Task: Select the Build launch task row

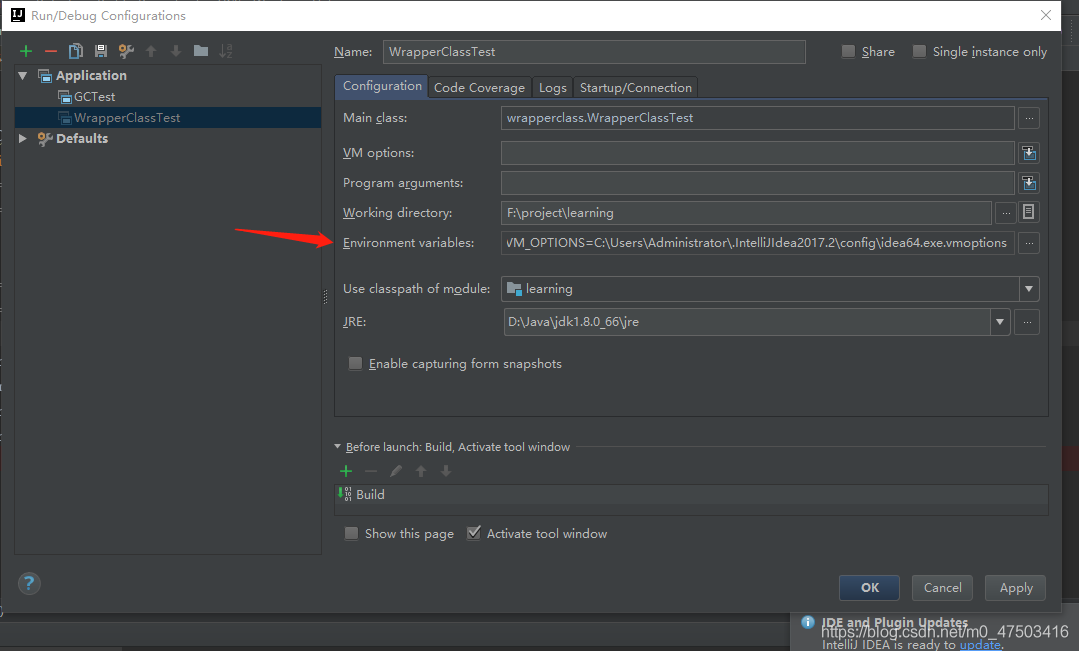Action: click(692, 495)
